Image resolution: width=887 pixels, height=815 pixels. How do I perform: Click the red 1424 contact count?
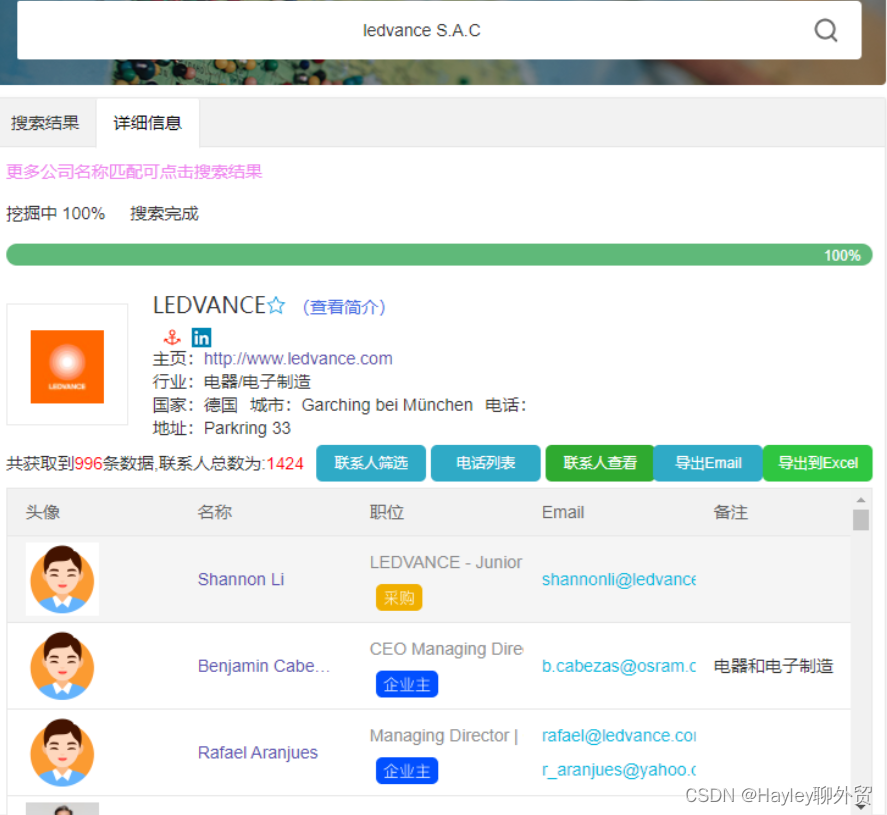[285, 463]
